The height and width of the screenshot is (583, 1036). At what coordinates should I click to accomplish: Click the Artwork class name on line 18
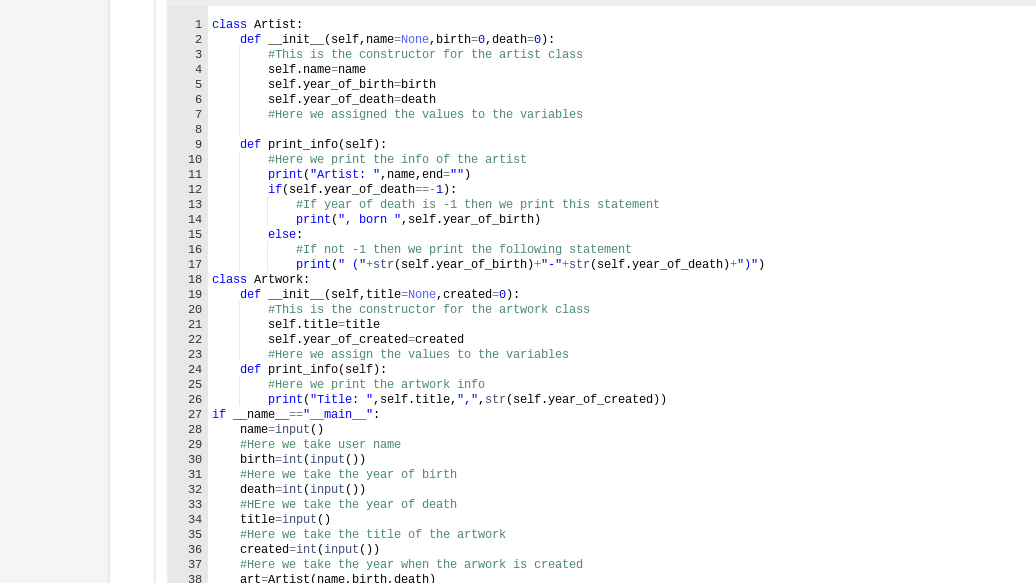tap(279, 279)
